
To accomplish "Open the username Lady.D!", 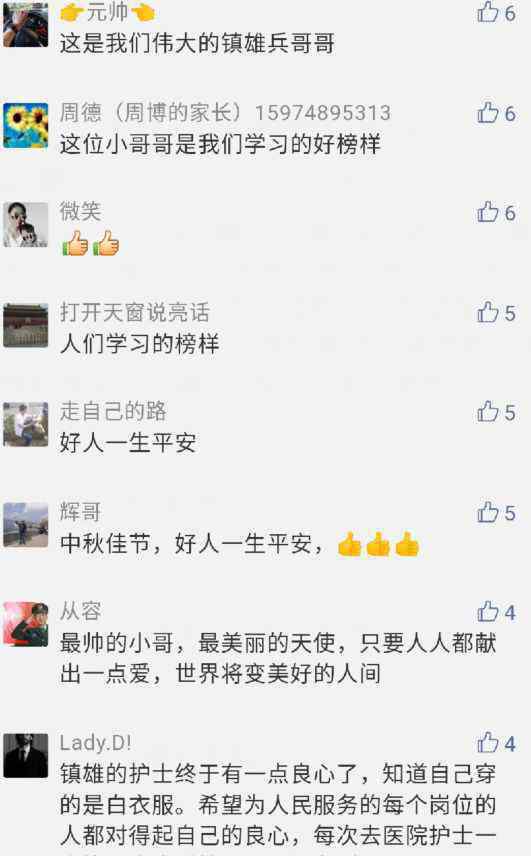I will (96, 743).
